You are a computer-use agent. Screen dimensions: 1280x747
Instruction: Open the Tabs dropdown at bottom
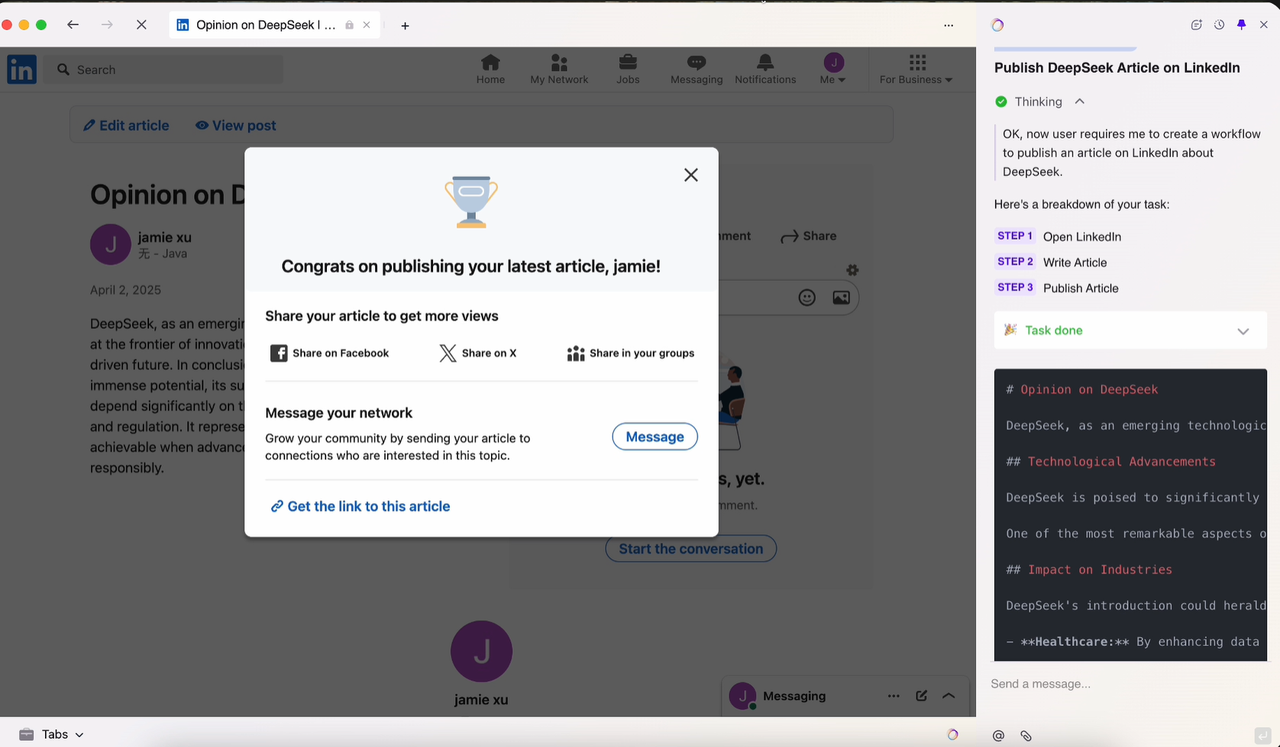point(52,734)
